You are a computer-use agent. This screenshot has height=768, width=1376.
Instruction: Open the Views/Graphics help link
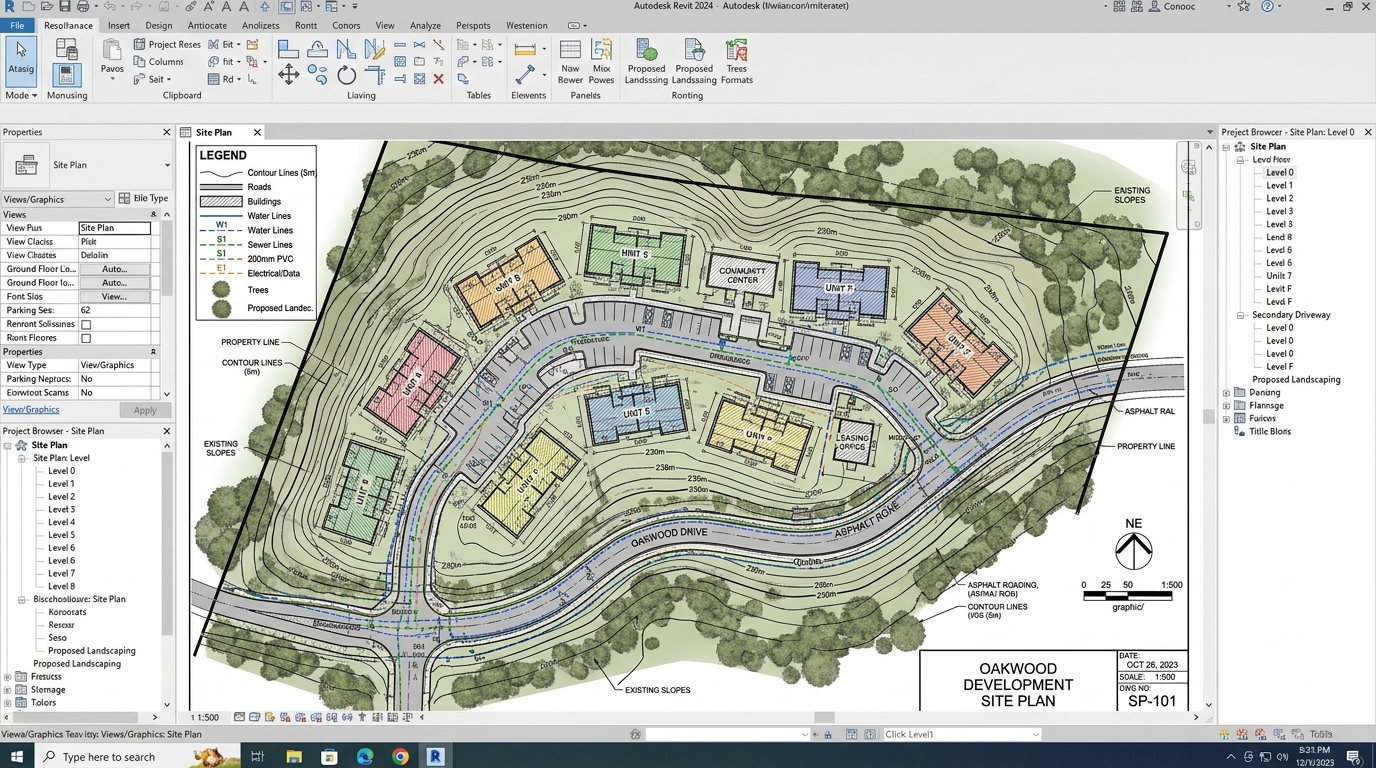point(31,410)
